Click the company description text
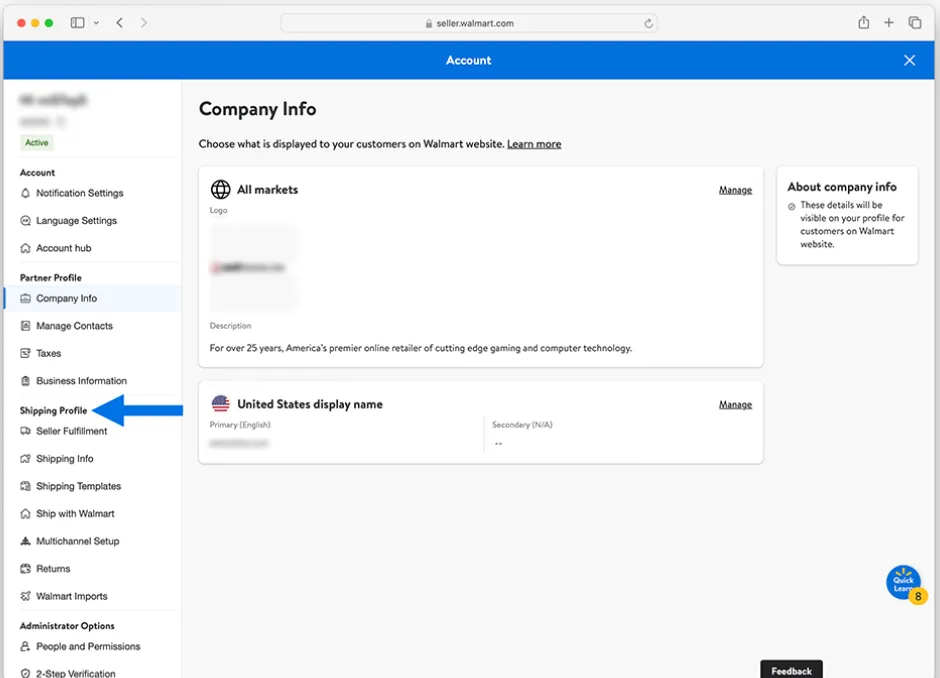 pos(420,348)
